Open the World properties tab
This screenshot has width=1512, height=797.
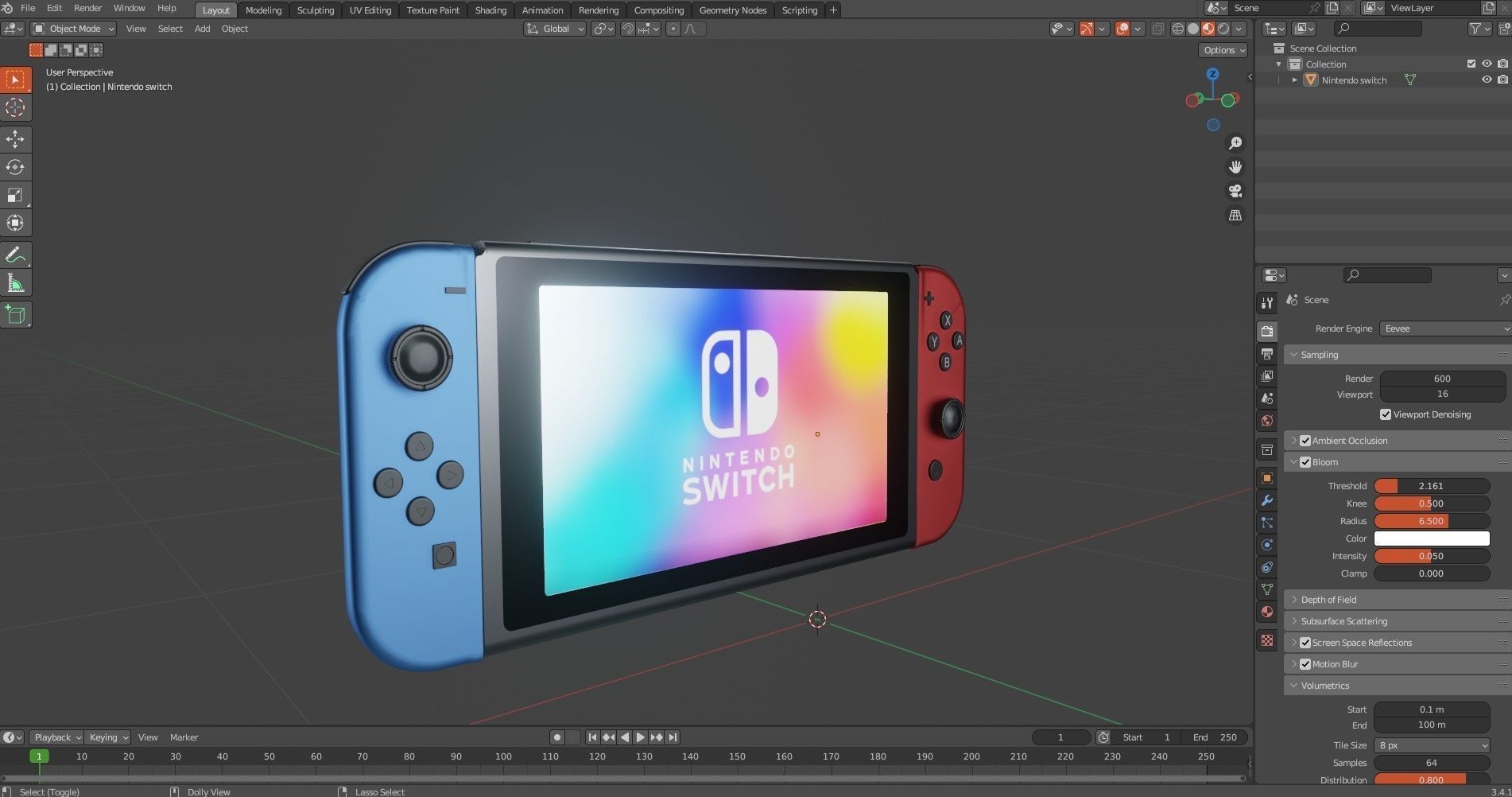click(1267, 420)
